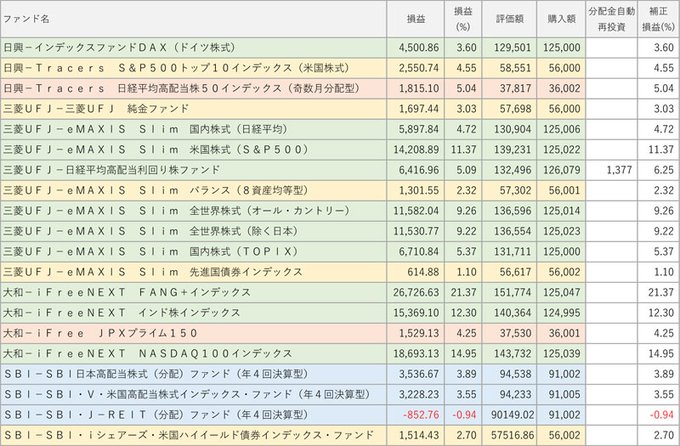Select the profit value 14,208.89

click(416, 150)
